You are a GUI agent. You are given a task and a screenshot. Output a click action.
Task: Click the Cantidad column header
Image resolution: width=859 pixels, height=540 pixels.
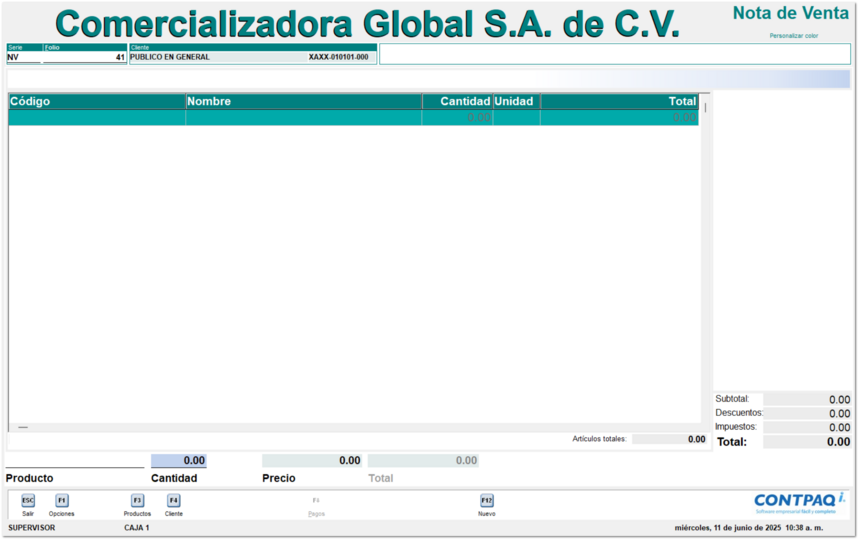(x=457, y=101)
